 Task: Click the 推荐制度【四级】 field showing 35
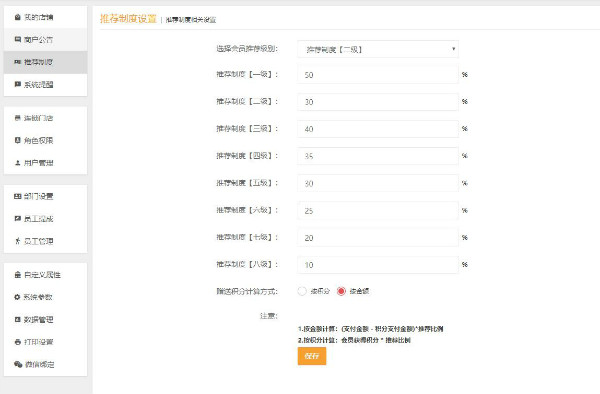point(378,156)
